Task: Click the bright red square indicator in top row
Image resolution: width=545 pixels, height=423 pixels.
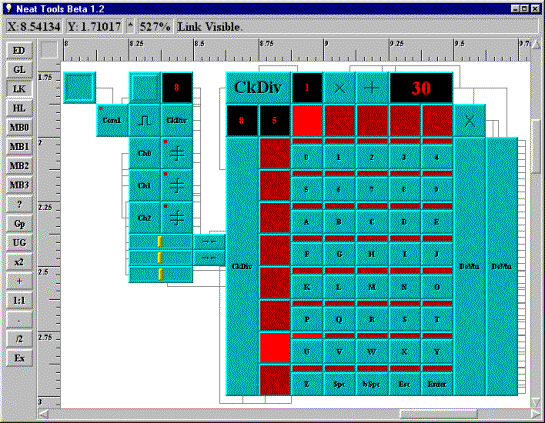Action: (307, 120)
